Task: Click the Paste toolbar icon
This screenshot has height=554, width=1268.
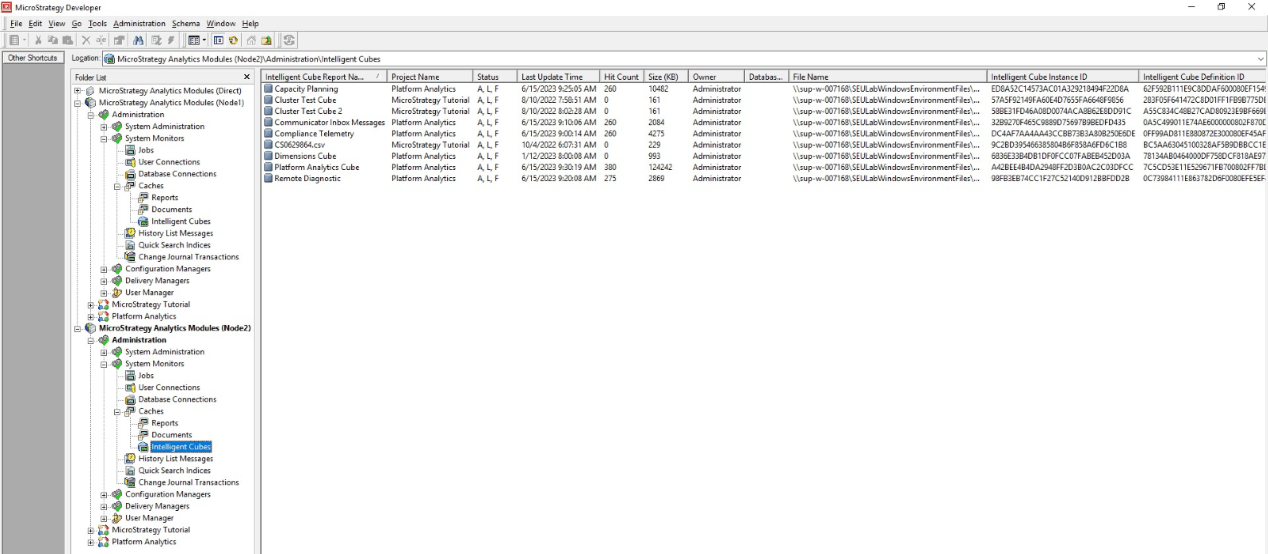Action: pyautogui.click(x=67, y=40)
